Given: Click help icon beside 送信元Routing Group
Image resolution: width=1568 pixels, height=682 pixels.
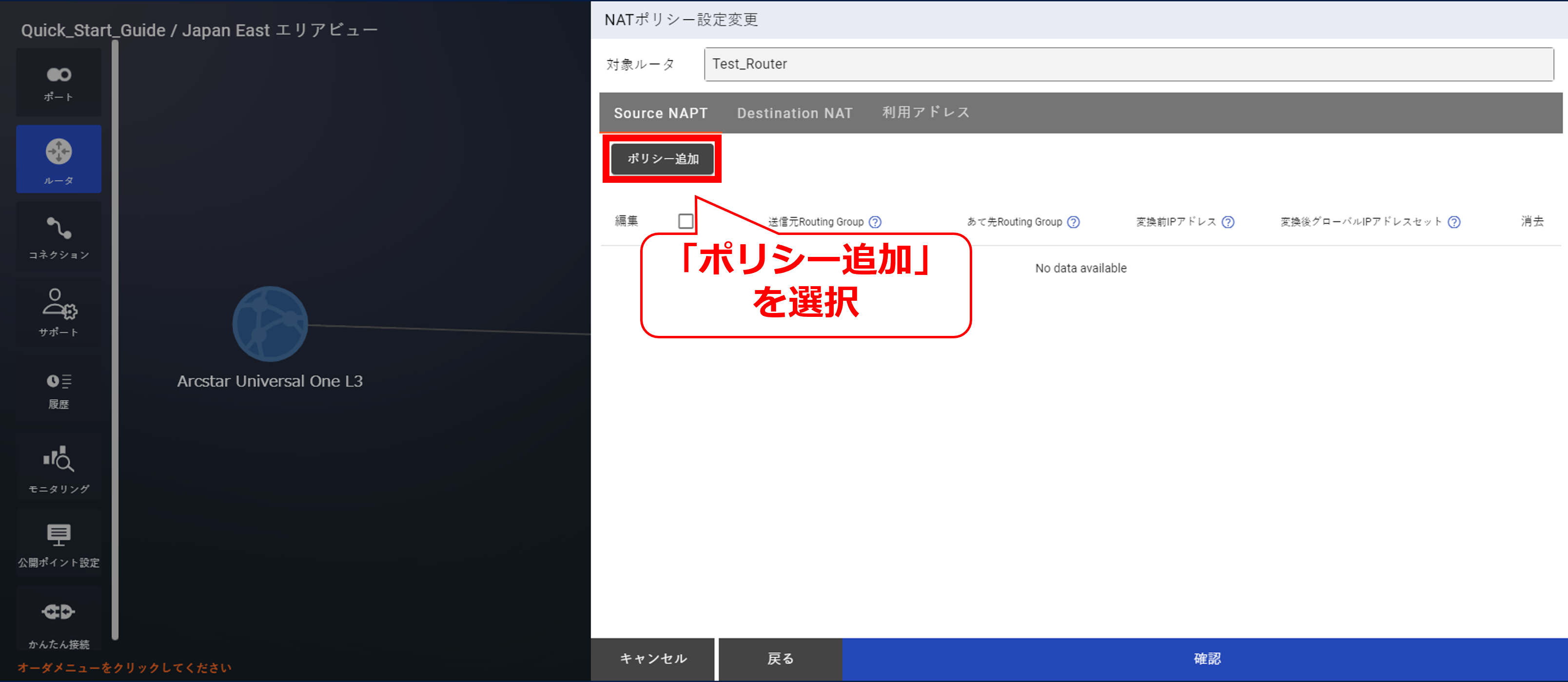Looking at the screenshot, I should 875,222.
